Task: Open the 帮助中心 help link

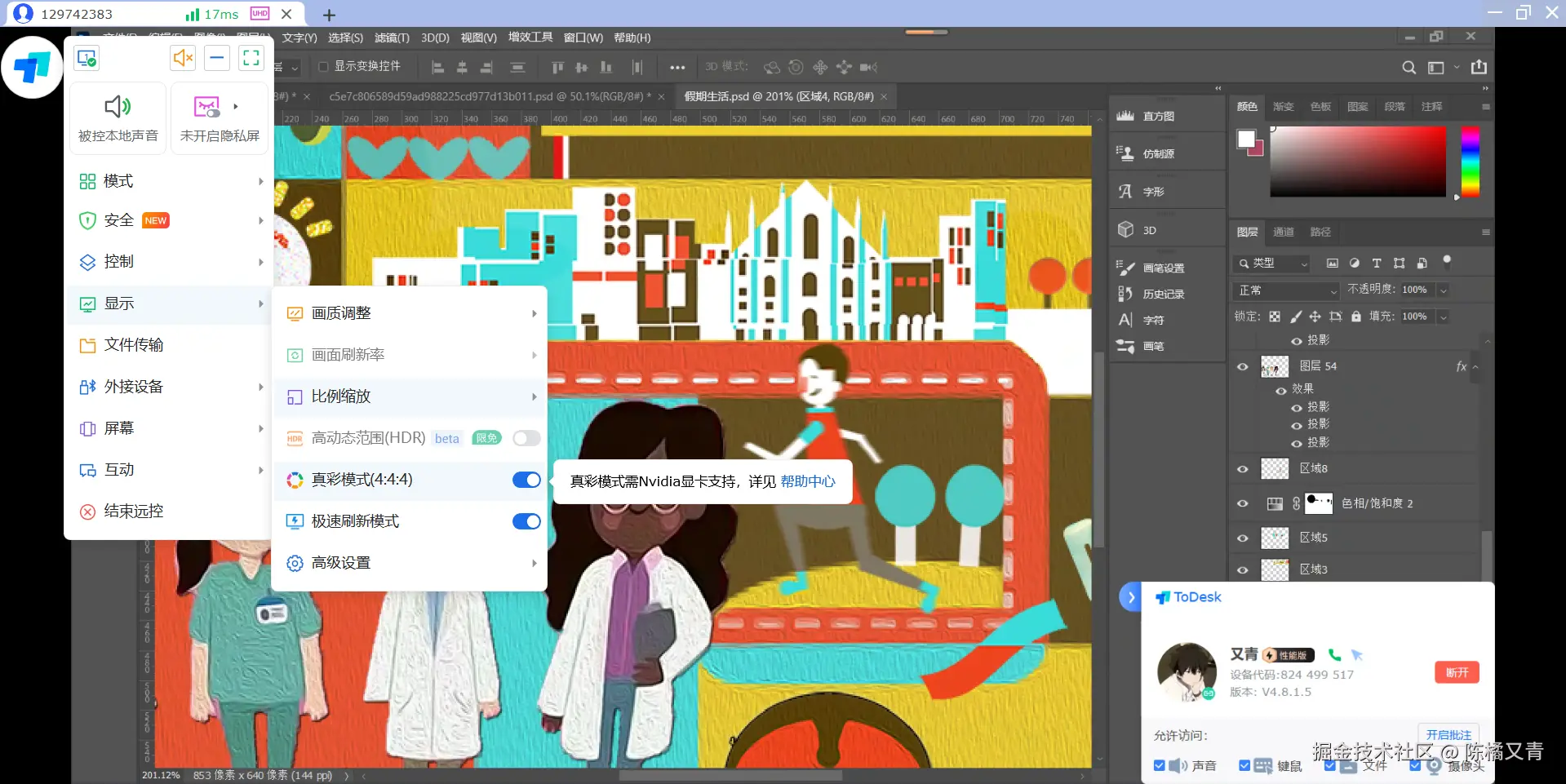Action: pos(808,481)
